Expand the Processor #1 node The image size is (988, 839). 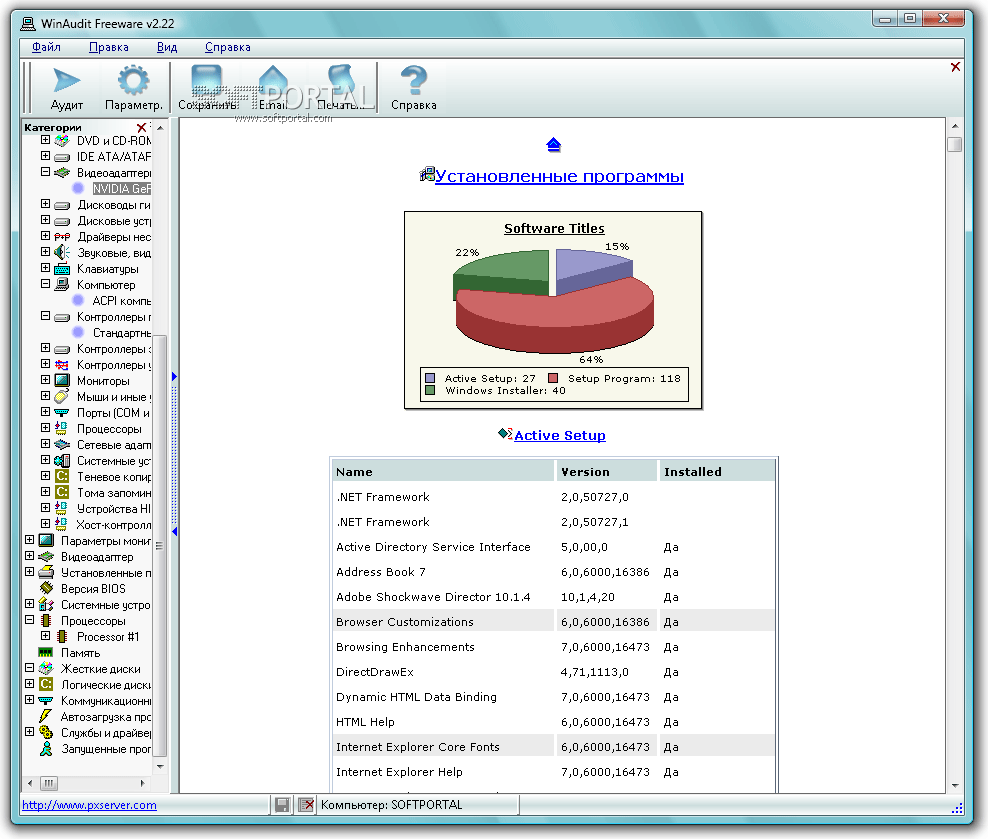pyautogui.click(x=45, y=636)
